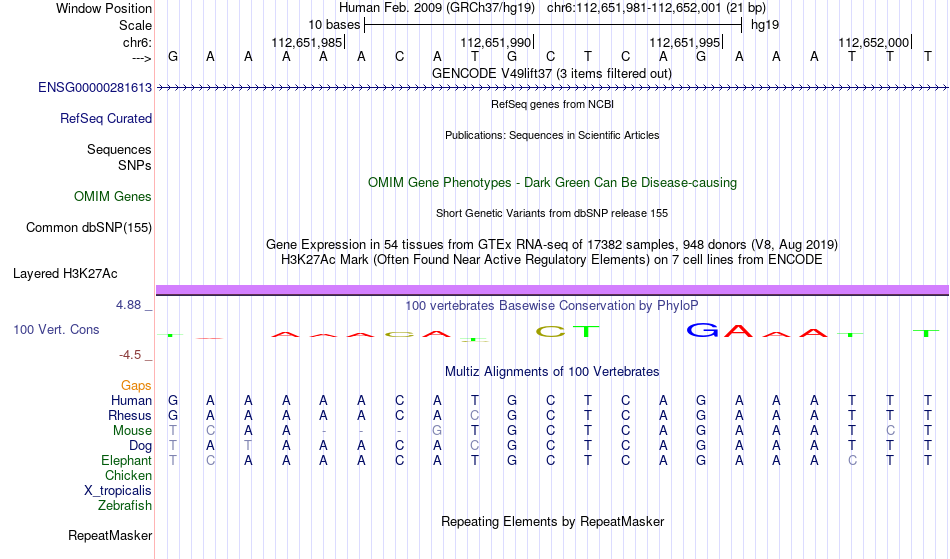The width and height of the screenshot is (950, 559).
Task: Select the Elephant species row label
Action: pyautogui.click(x=126, y=461)
